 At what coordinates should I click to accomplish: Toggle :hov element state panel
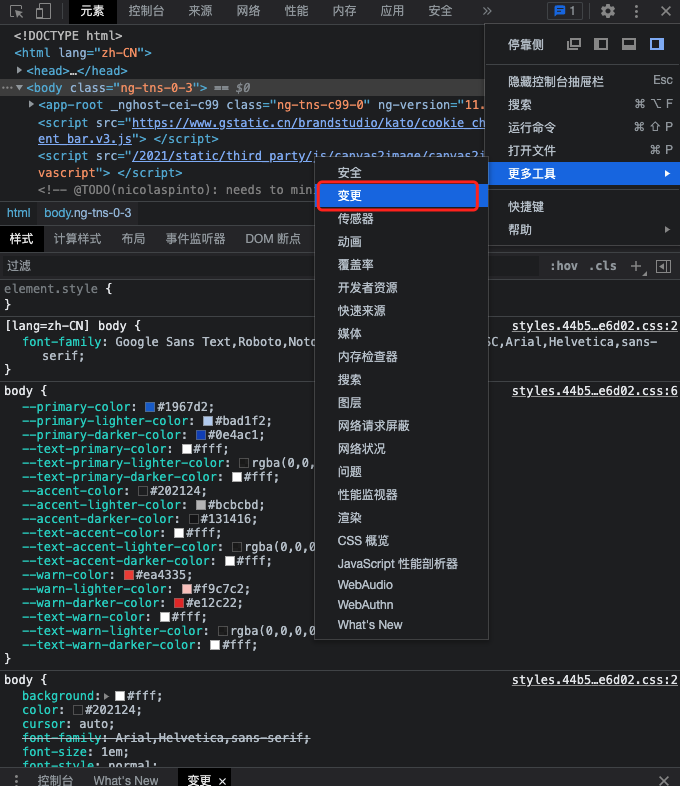(x=564, y=266)
